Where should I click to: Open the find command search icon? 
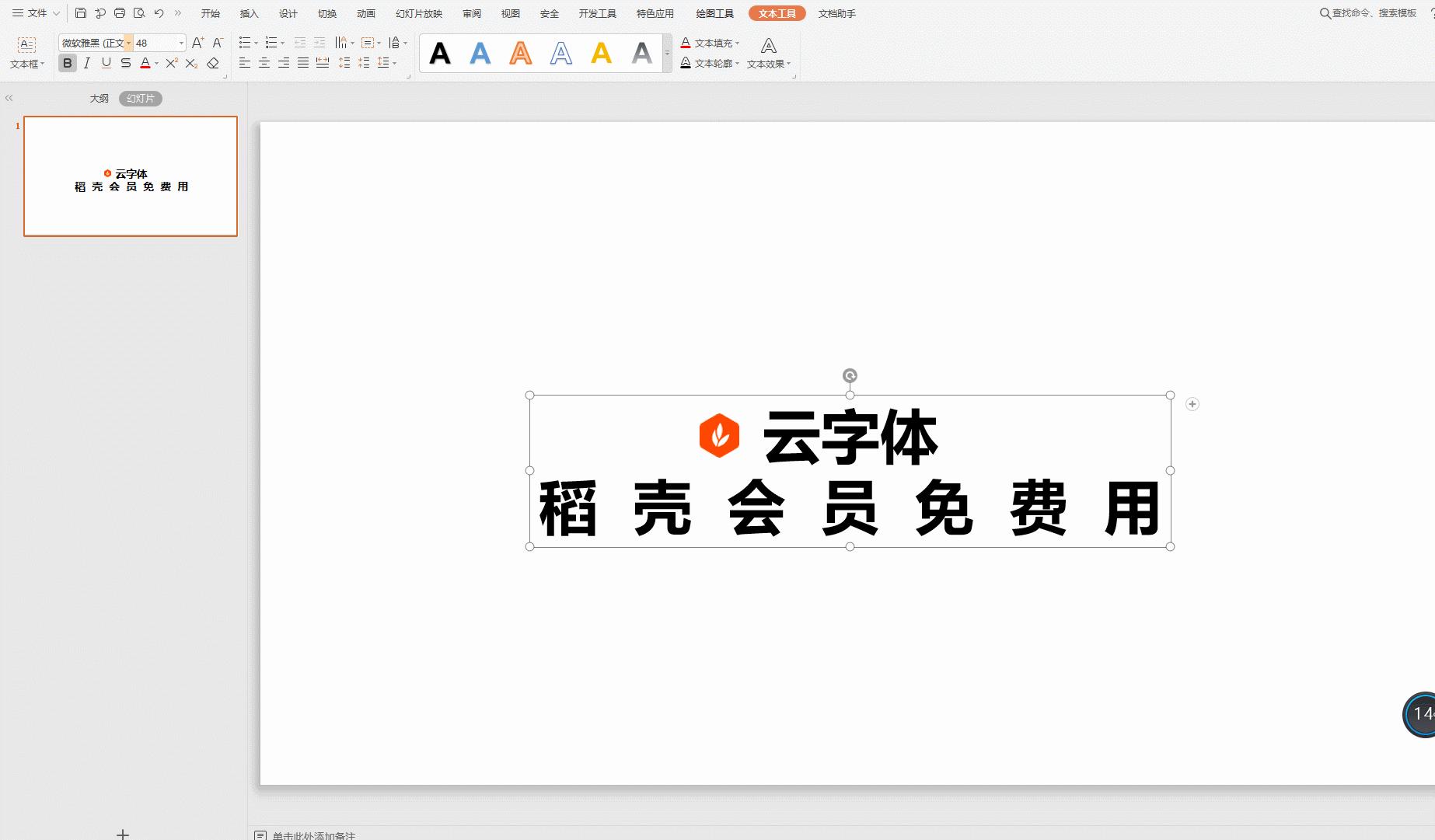point(1323,13)
